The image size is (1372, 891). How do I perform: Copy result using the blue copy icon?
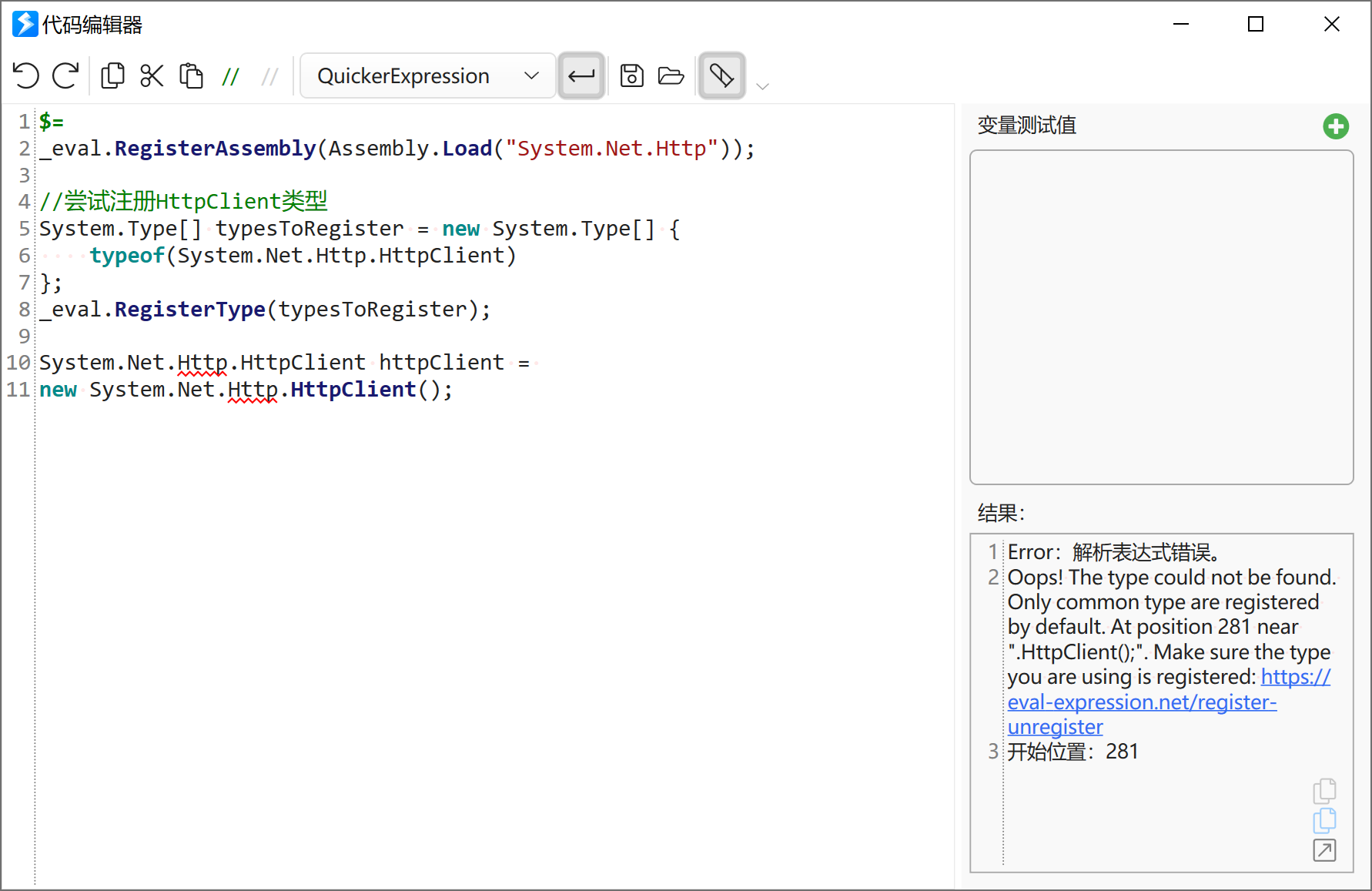pos(1324,820)
